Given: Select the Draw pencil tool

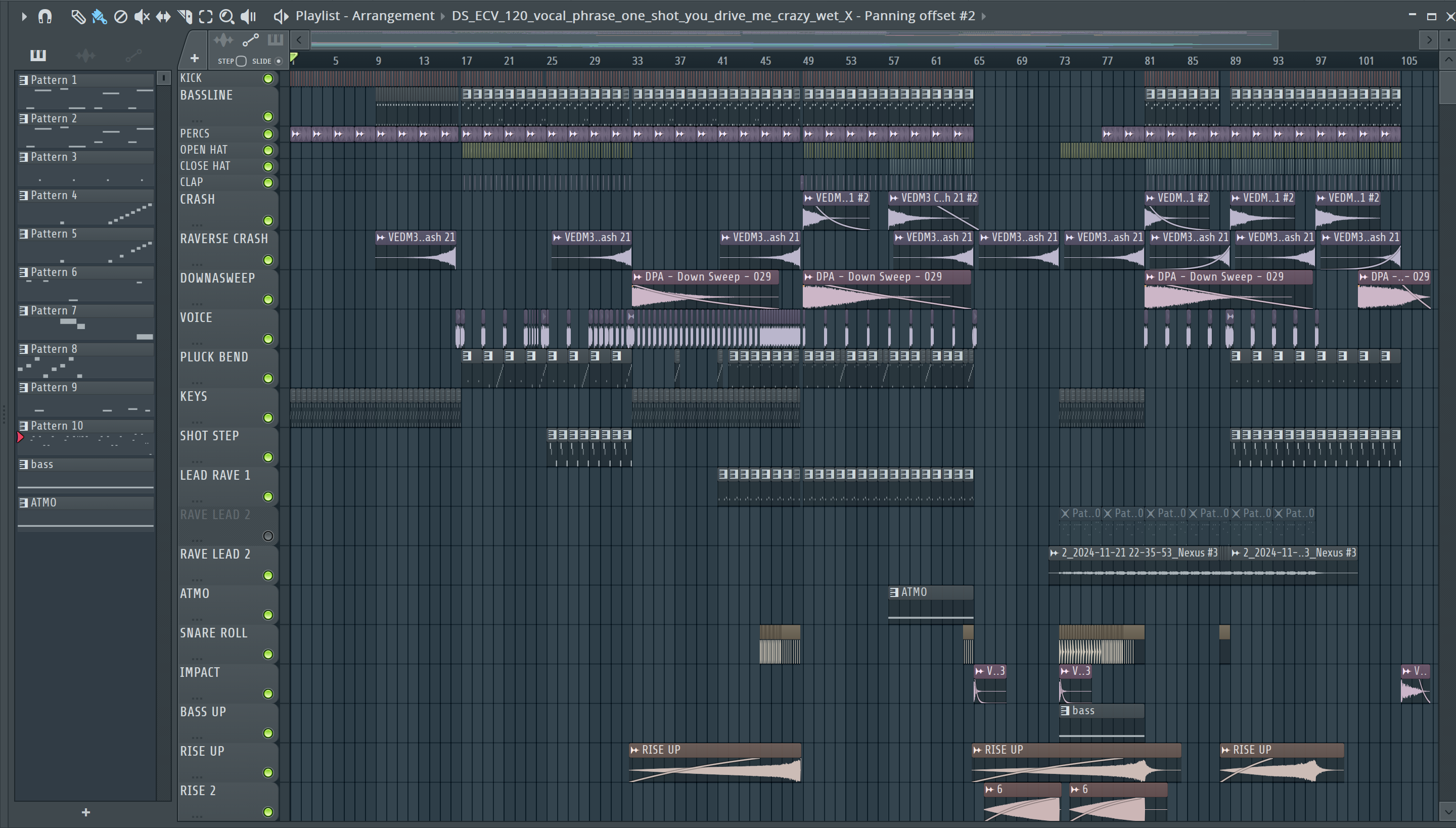Looking at the screenshot, I should pos(78,17).
